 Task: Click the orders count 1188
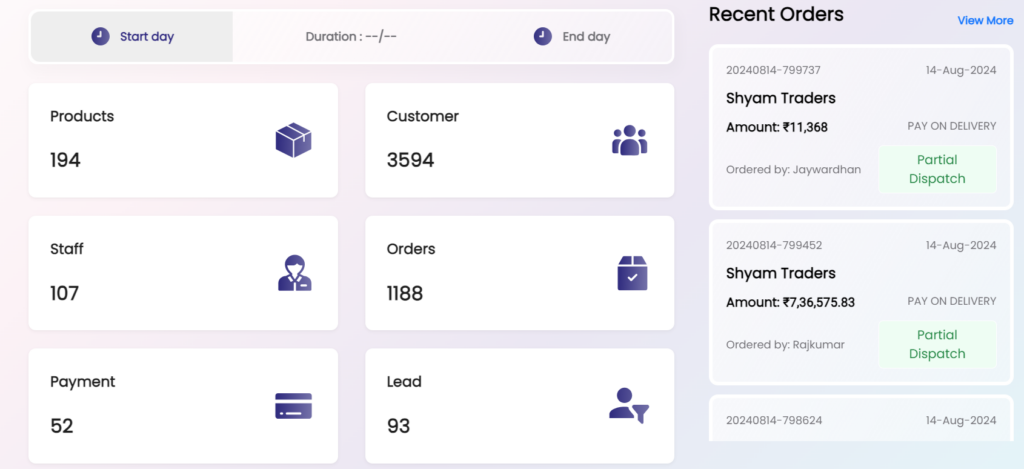click(x=405, y=293)
